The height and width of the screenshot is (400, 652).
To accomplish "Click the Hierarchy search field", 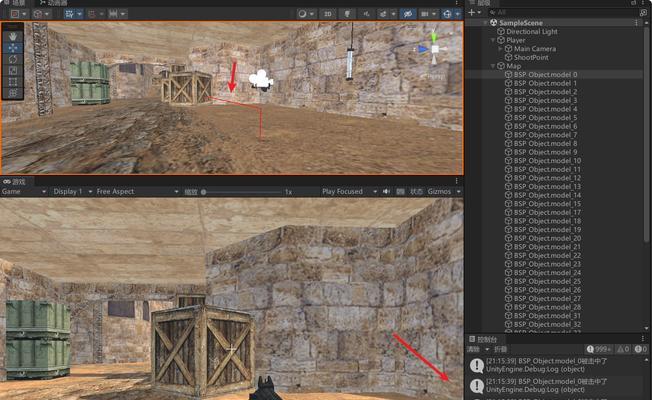I will pyautogui.click(x=564, y=12).
